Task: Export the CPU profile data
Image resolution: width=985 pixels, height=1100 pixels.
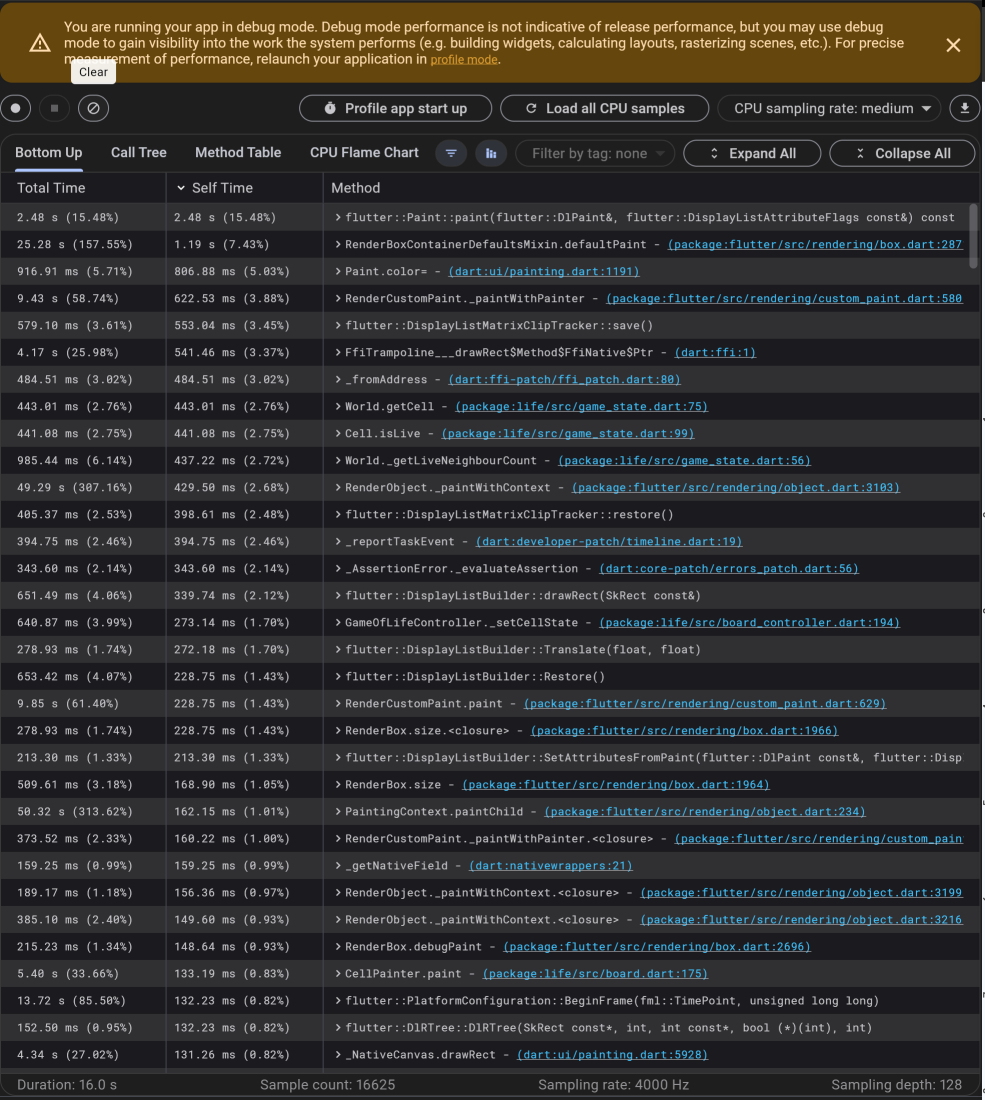Action: [964, 108]
